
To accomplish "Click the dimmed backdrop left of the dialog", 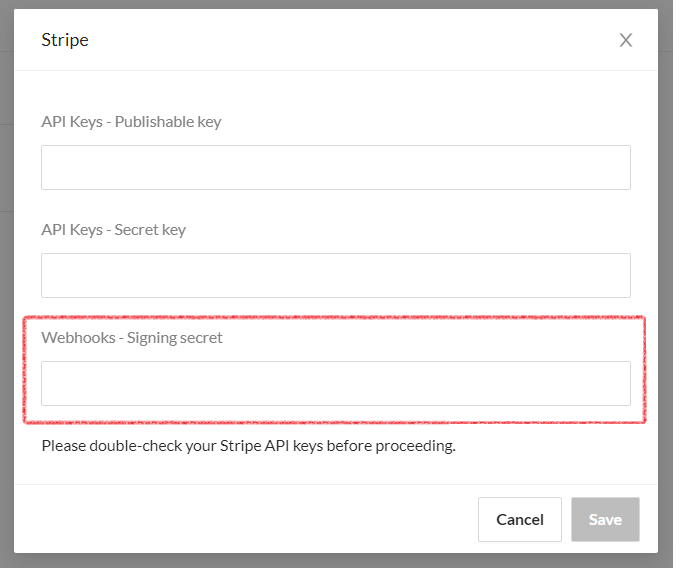I will click(7, 284).
